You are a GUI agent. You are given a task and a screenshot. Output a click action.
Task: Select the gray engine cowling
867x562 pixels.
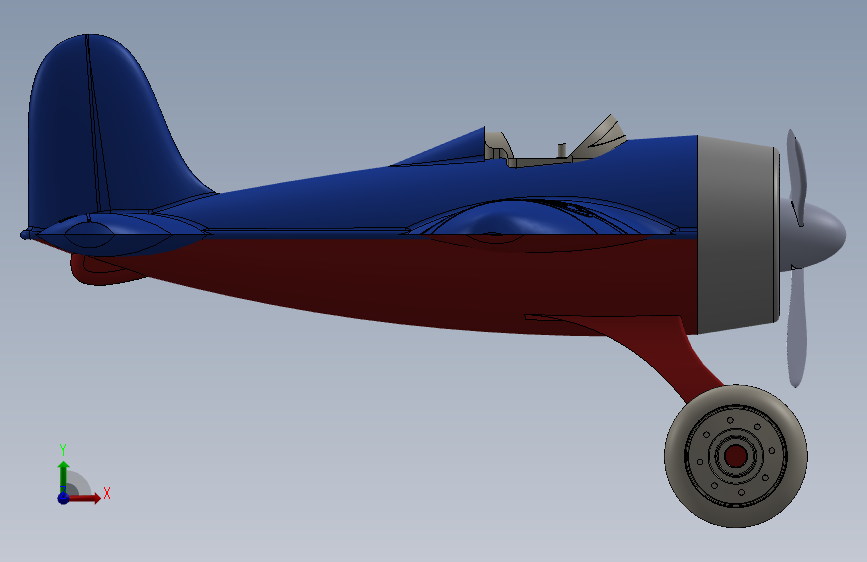pos(738,235)
